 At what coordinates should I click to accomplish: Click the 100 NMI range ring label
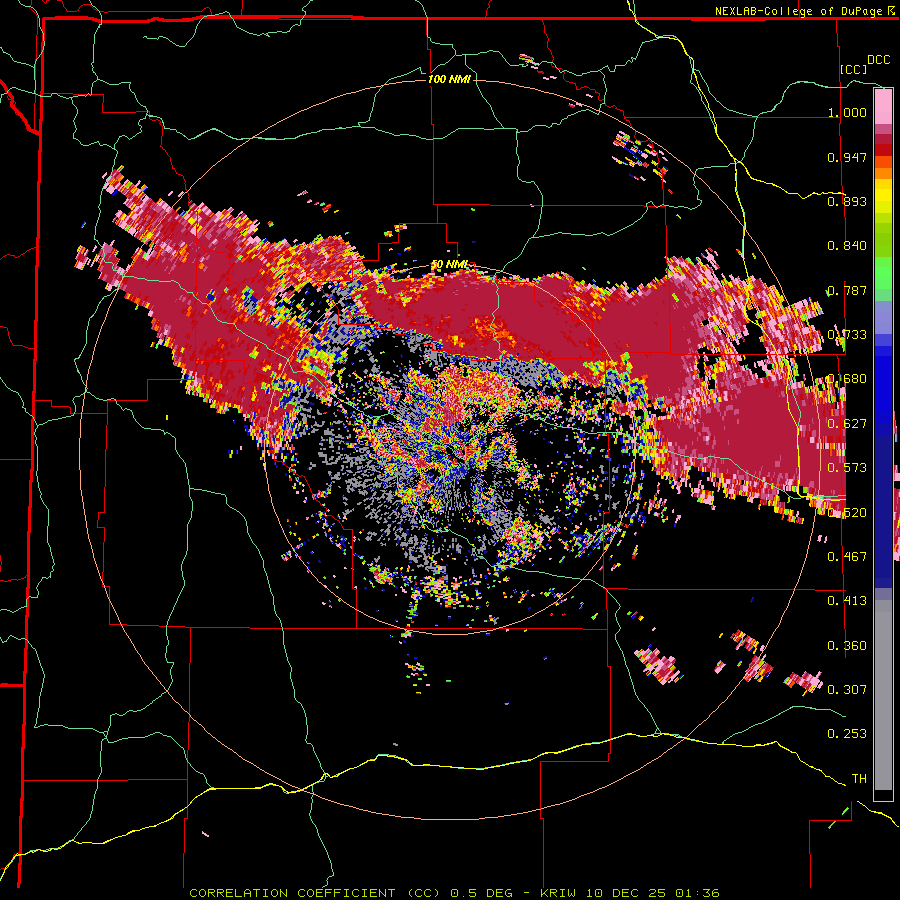coord(449,79)
